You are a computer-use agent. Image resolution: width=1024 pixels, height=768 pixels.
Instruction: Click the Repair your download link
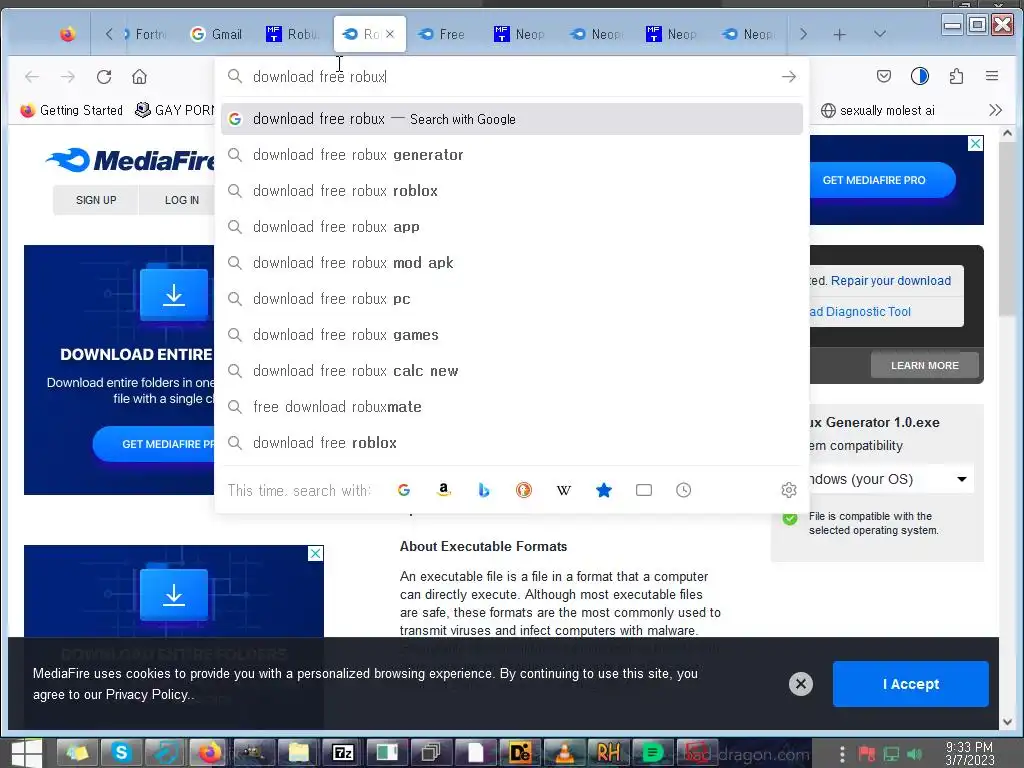pos(891,280)
